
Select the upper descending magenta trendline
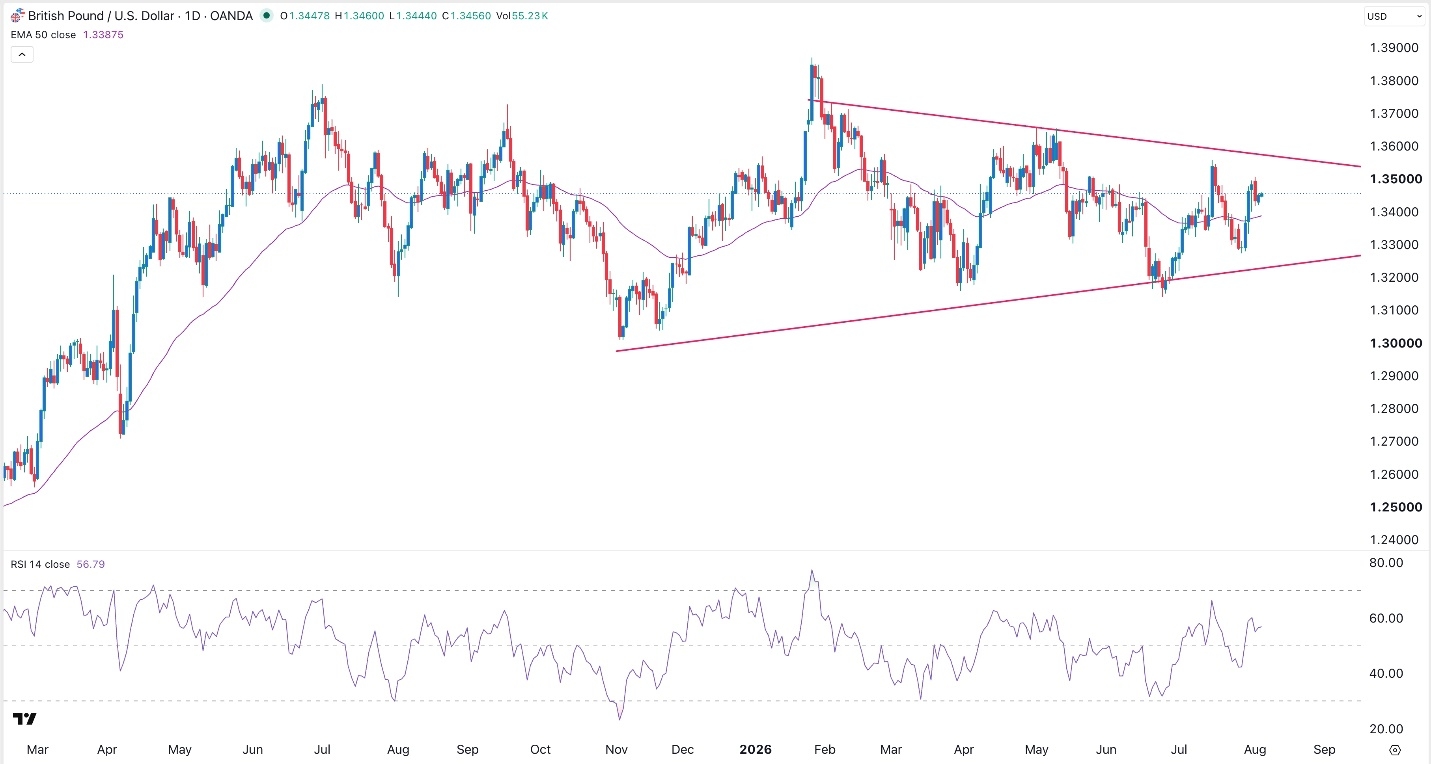(x=1085, y=134)
